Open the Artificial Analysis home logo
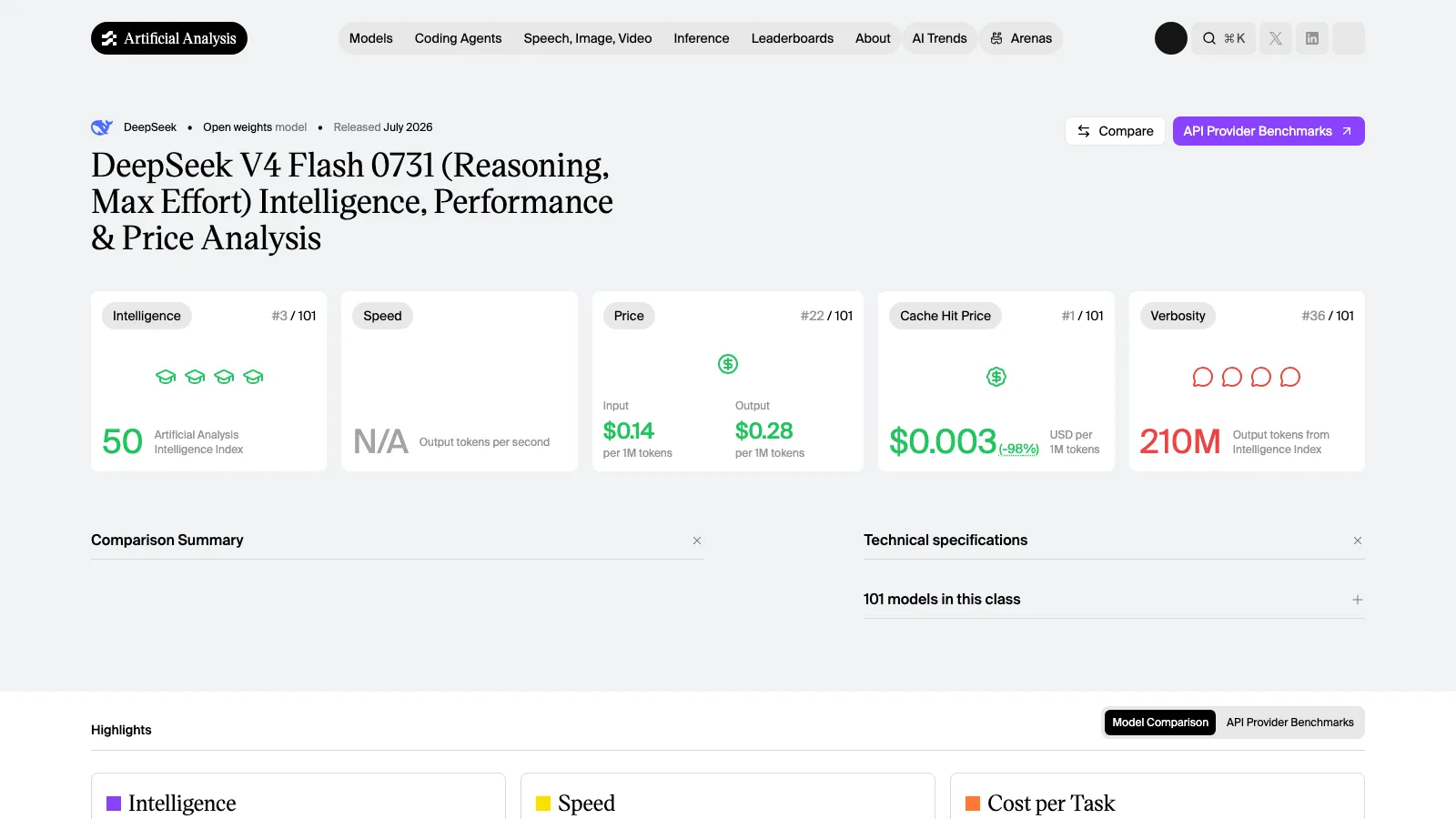 [169, 38]
